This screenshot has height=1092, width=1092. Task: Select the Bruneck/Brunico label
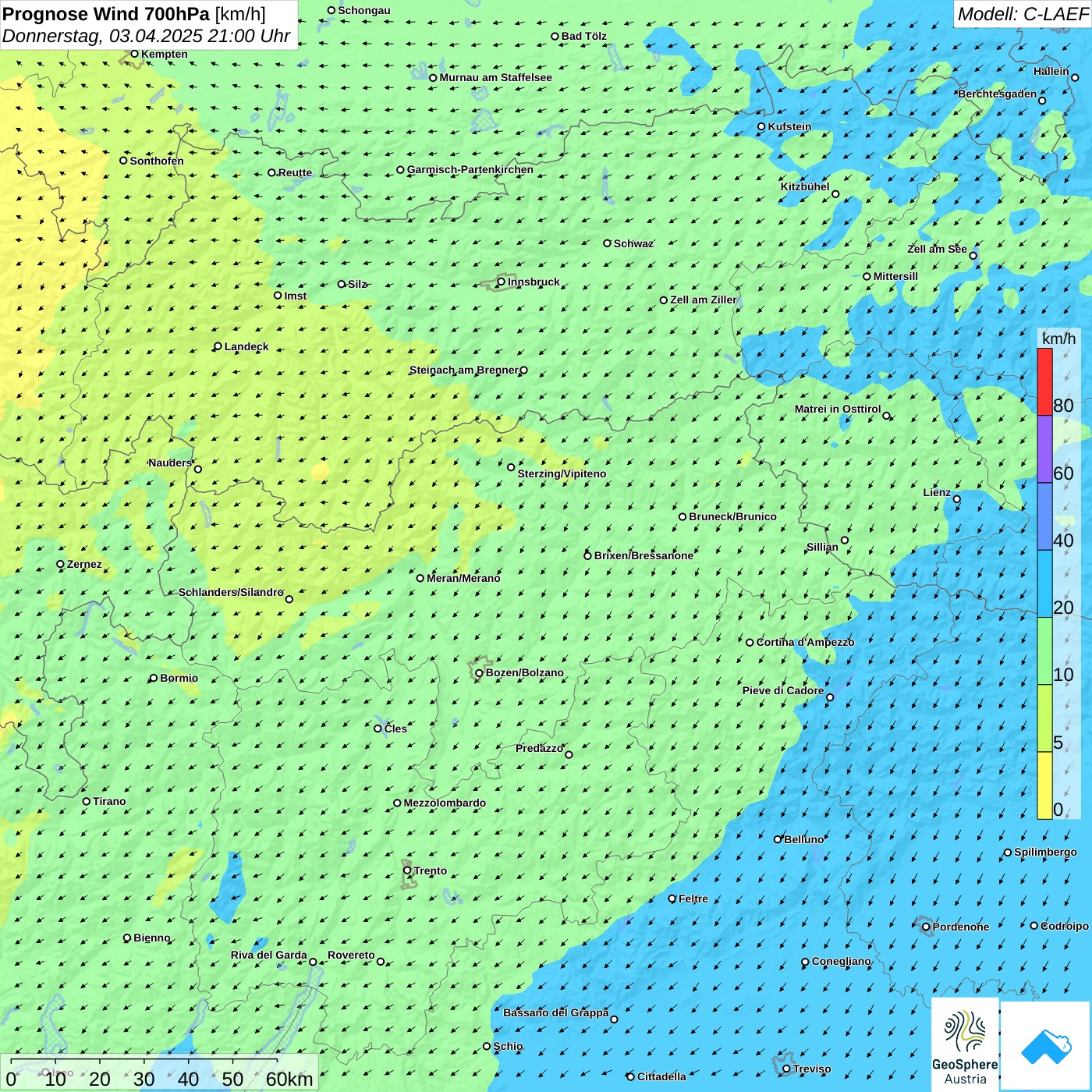tap(732, 516)
